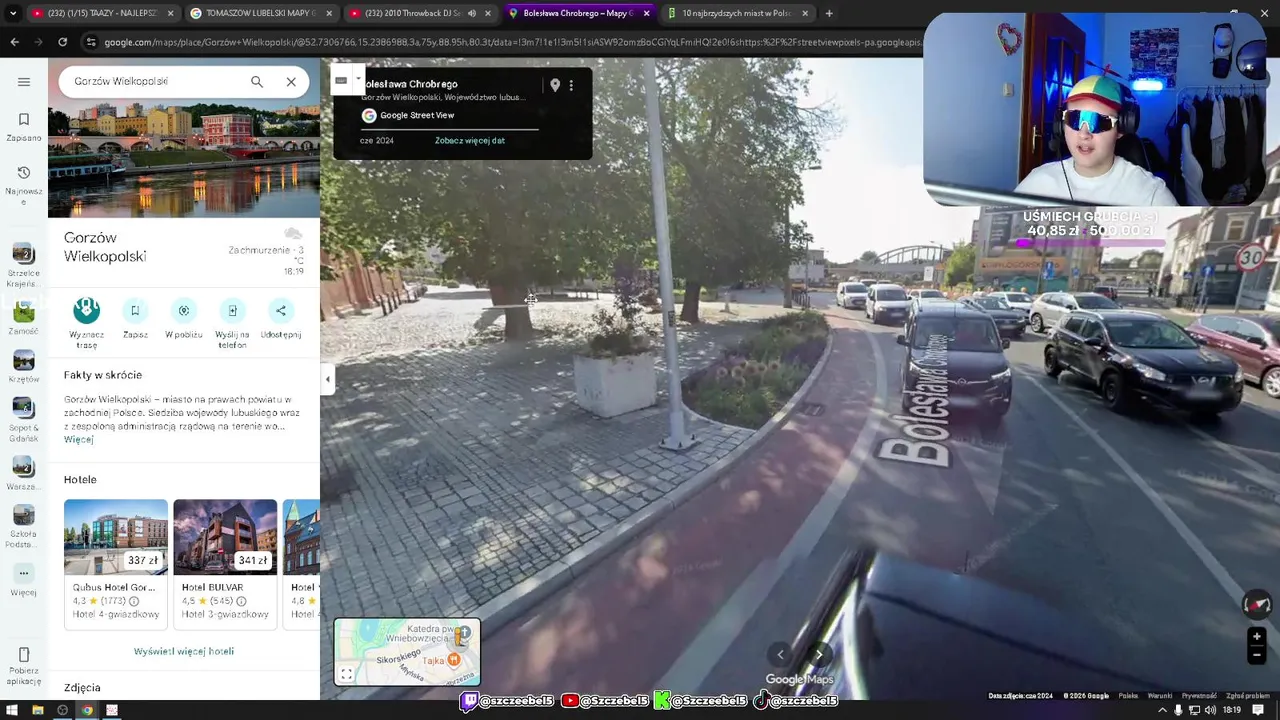Open Street View three-dot options menu
Viewport: 1280px width, 720px height.
point(571,85)
